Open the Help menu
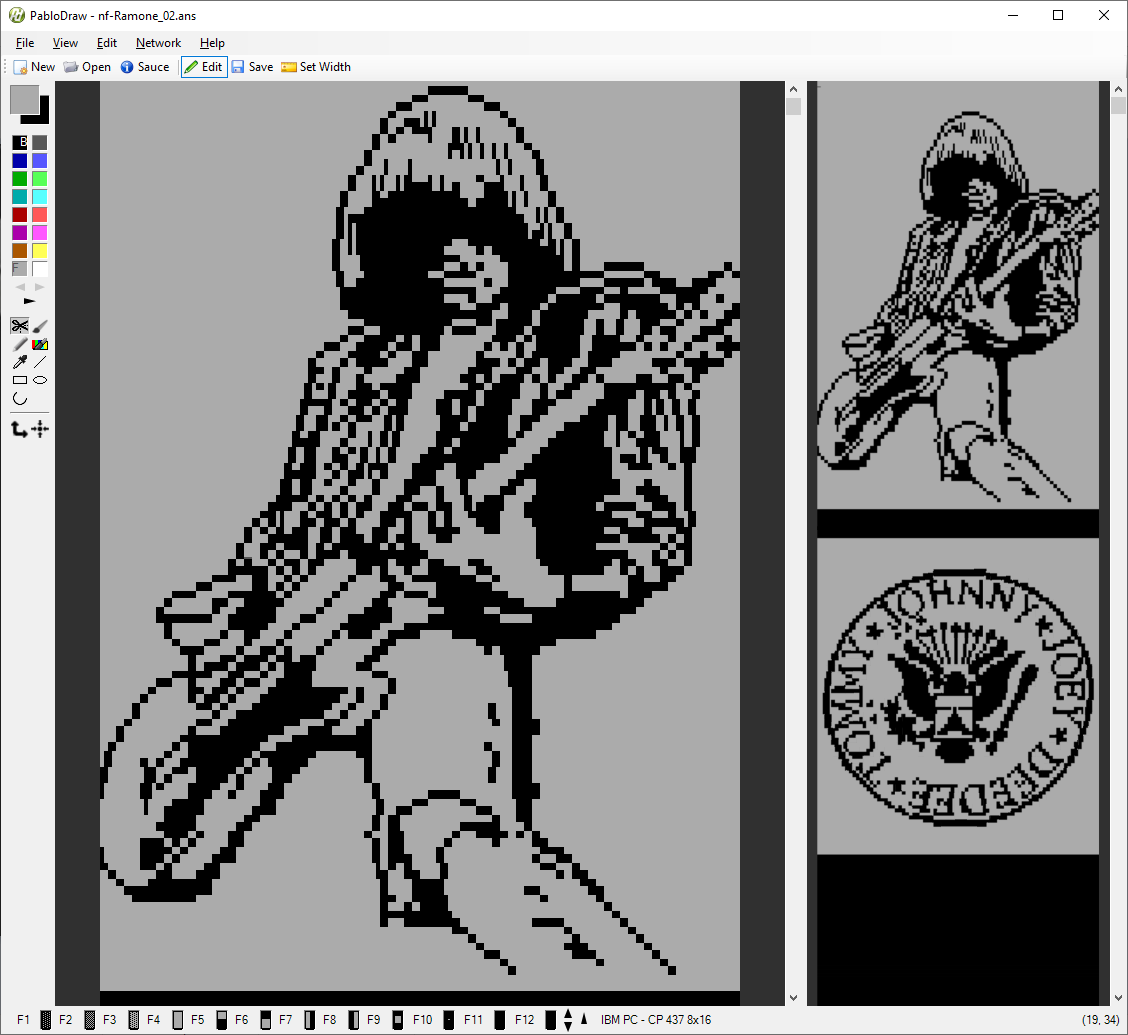The height and width of the screenshot is (1035, 1128). [212, 42]
